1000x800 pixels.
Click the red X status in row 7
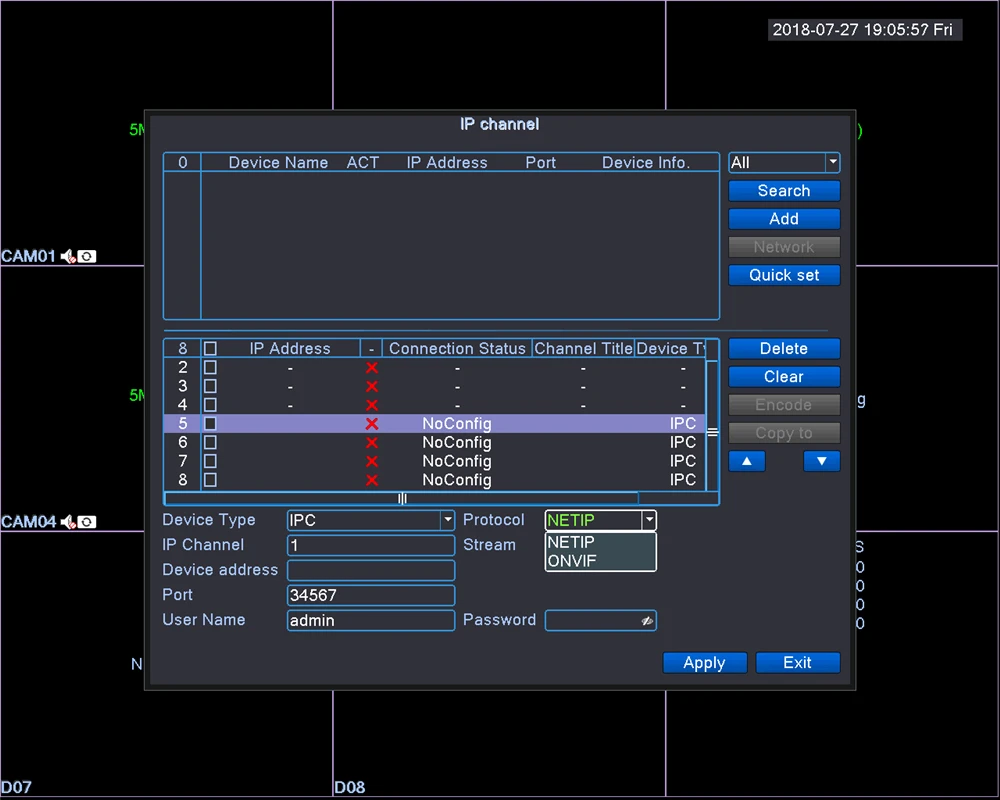(x=372, y=461)
